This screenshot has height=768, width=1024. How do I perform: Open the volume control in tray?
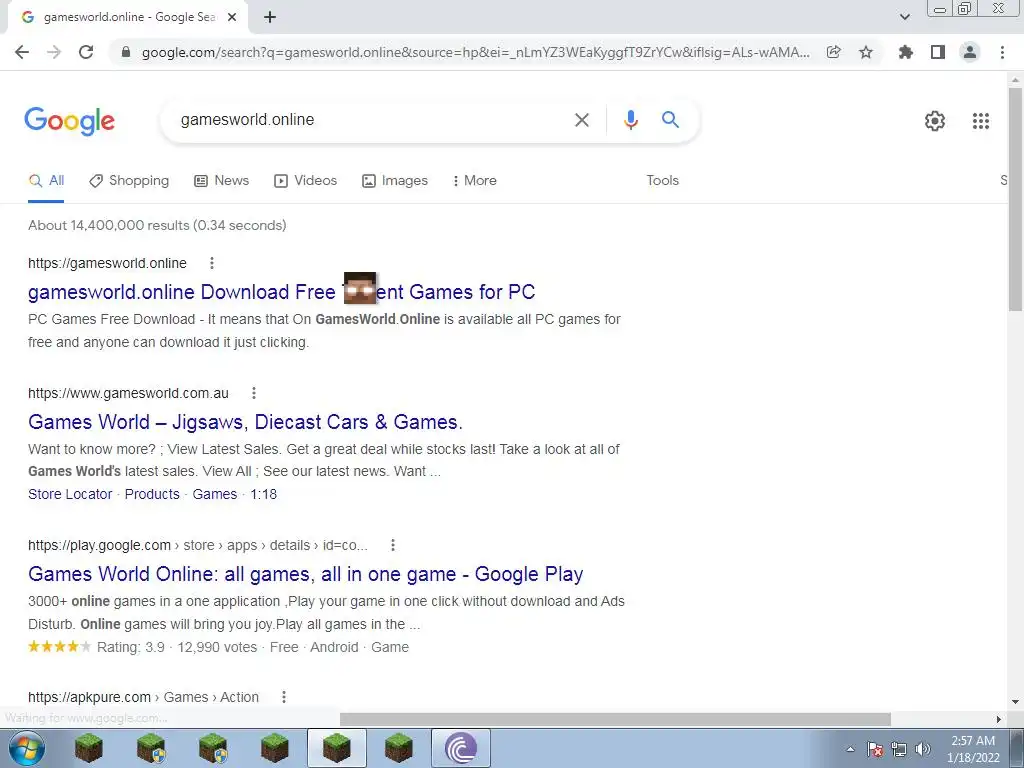coord(923,749)
